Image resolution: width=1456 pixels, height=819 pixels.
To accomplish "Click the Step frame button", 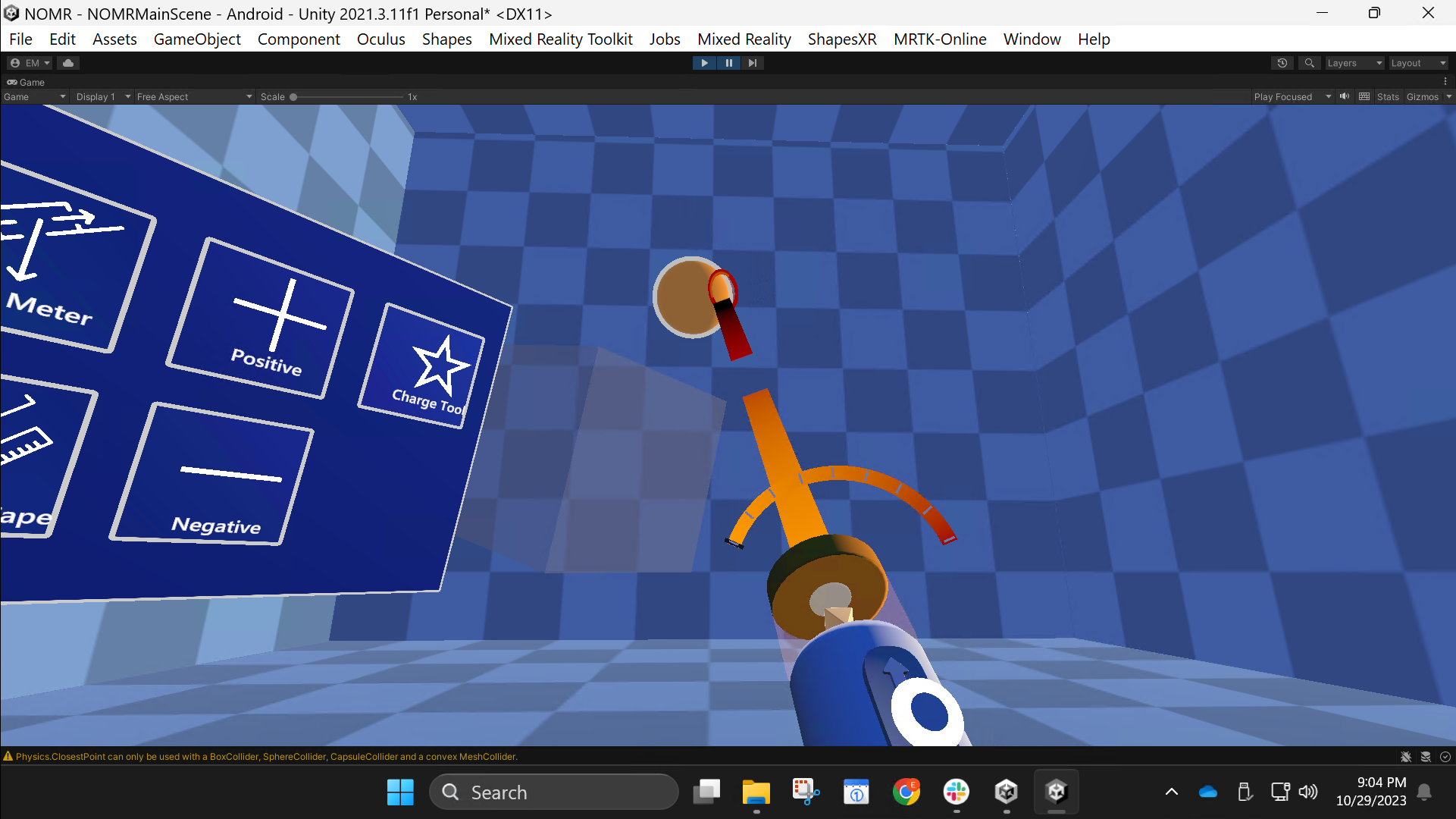I will click(752, 63).
